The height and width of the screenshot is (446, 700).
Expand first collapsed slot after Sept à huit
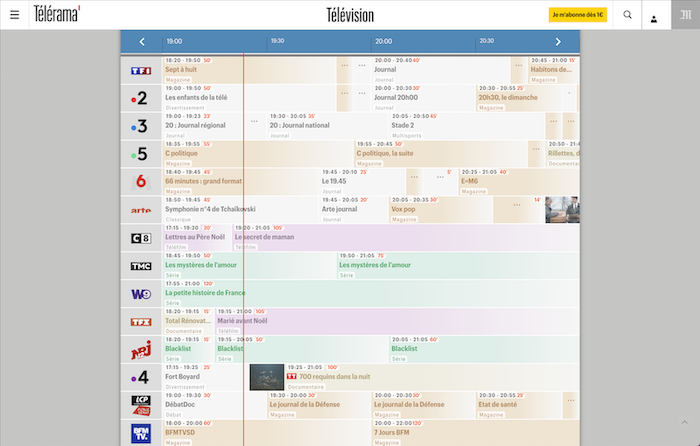pyautogui.click(x=345, y=66)
